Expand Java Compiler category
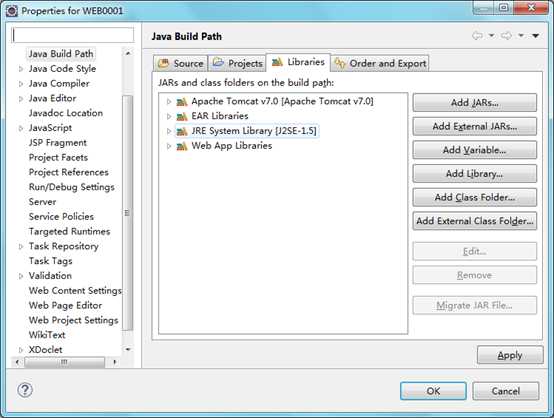 (21, 84)
